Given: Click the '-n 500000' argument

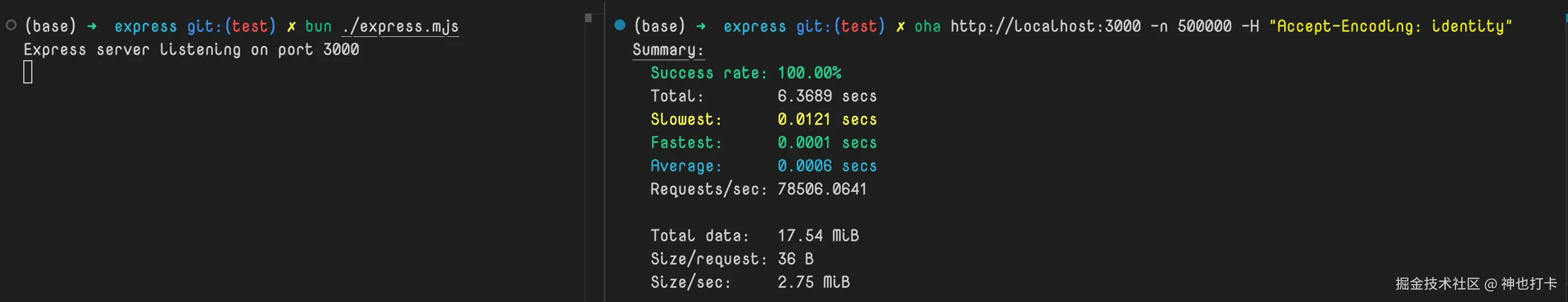Looking at the screenshot, I should point(1190,26).
